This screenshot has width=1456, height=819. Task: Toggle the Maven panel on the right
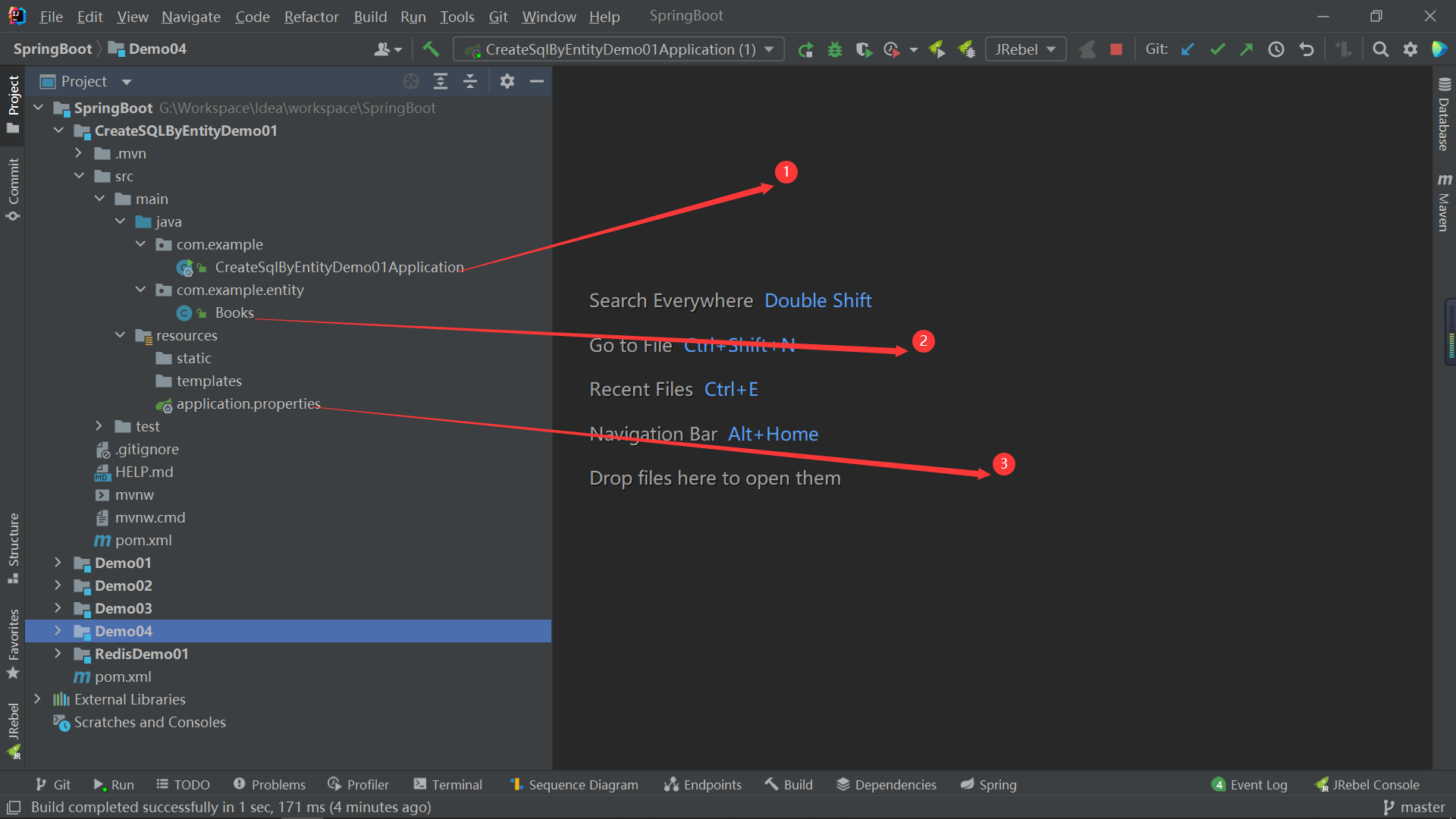tap(1444, 212)
